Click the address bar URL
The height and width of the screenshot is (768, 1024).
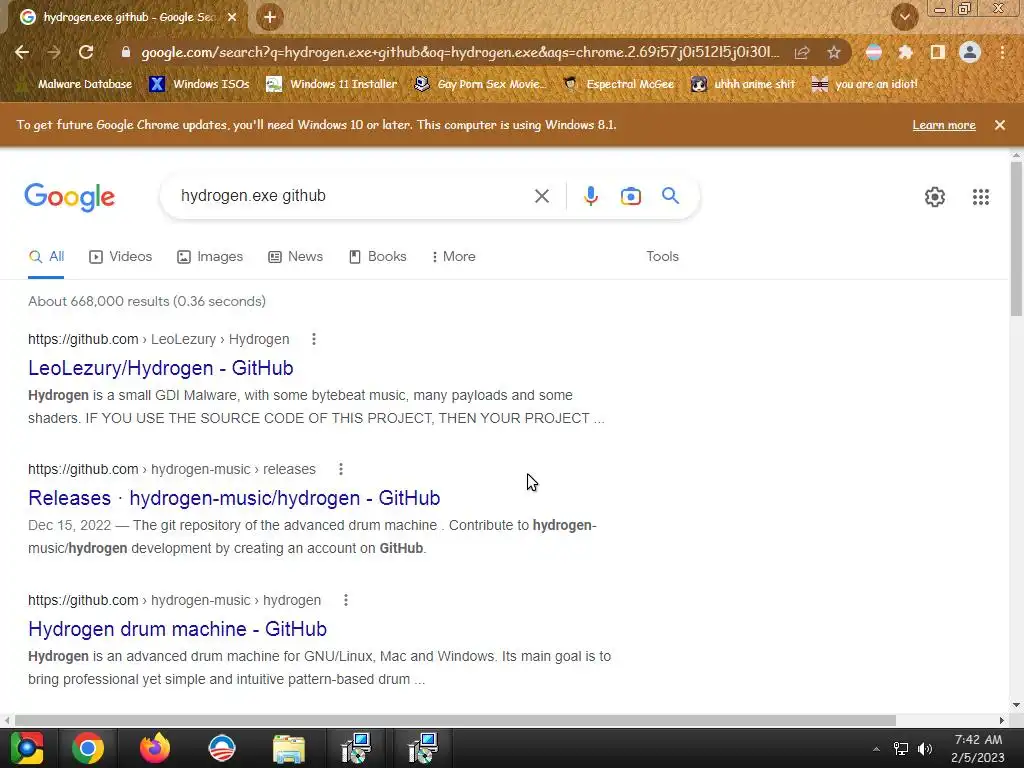[x=460, y=52]
